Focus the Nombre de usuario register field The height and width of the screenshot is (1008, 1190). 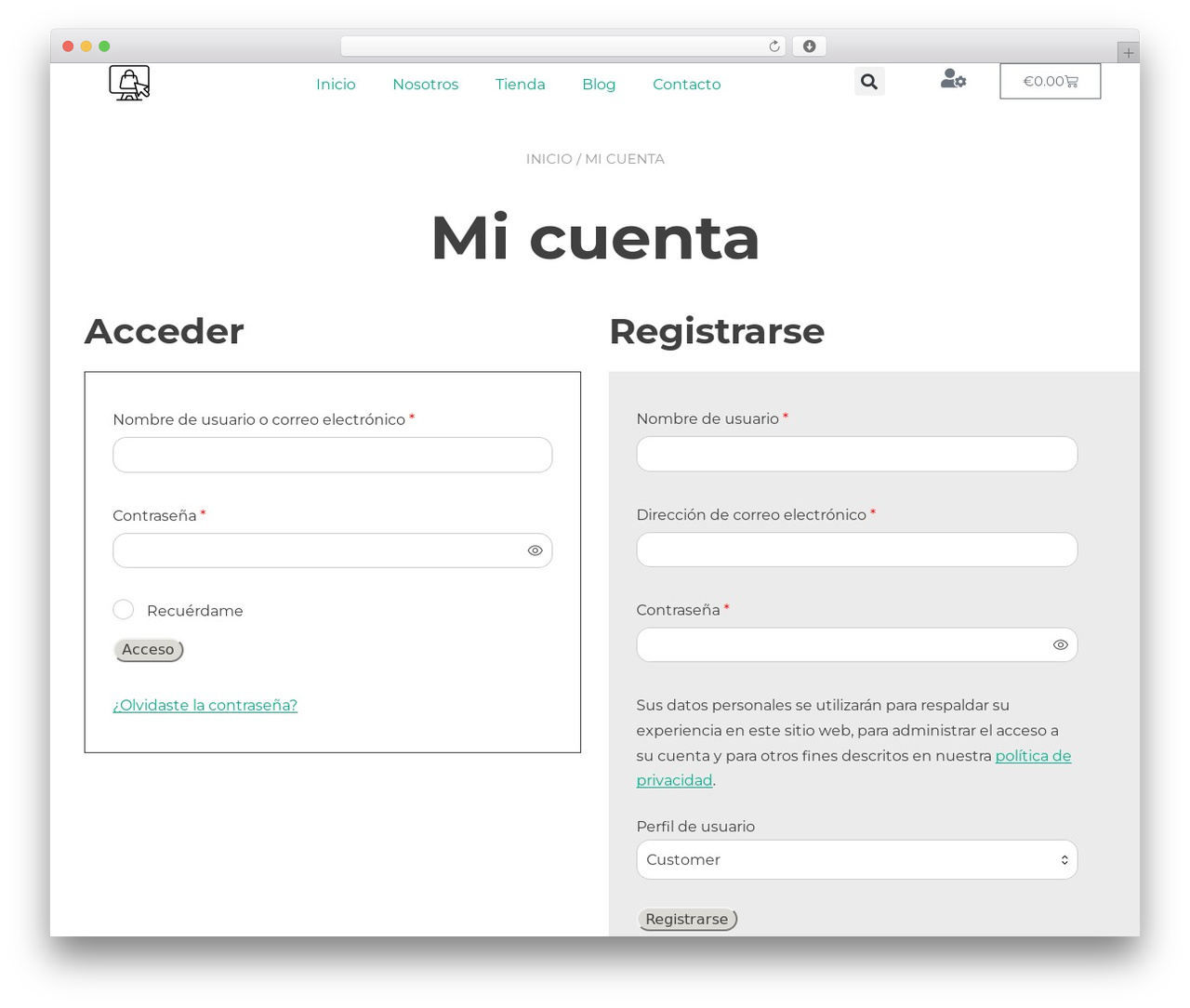(x=856, y=454)
